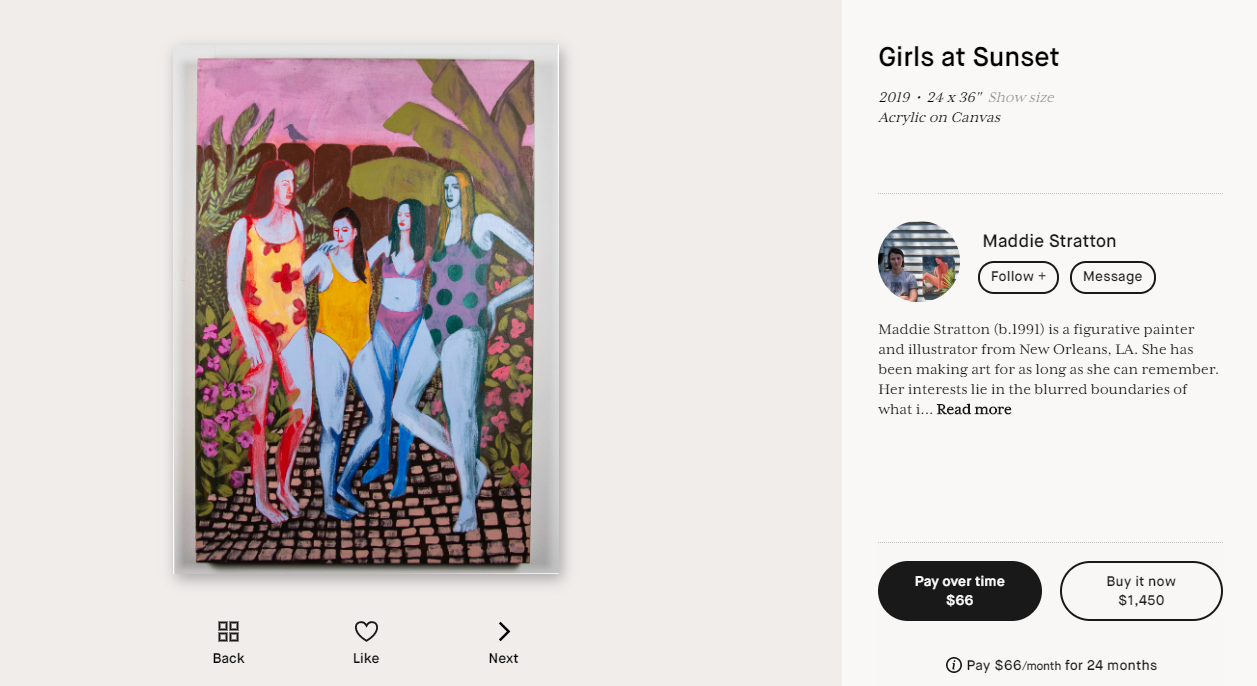This screenshot has width=1257, height=686.
Task: Follow the artist Maddie Stratton
Action: point(1017,277)
